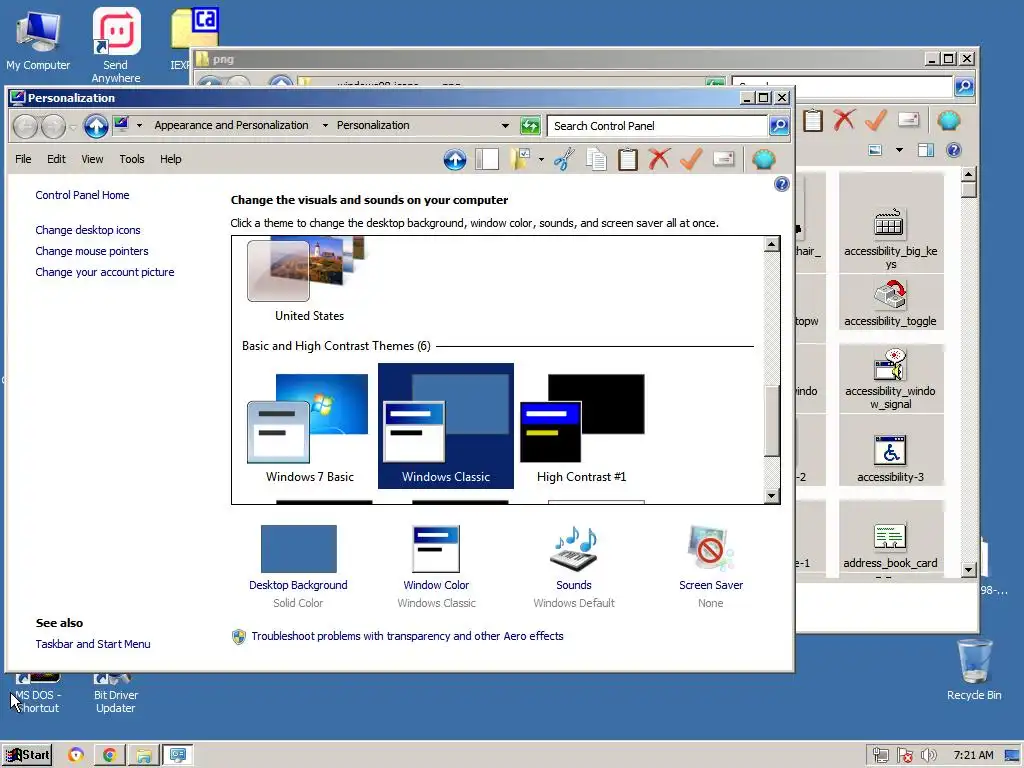Open Change your account picture link
This screenshot has height=768, width=1024.
click(104, 272)
